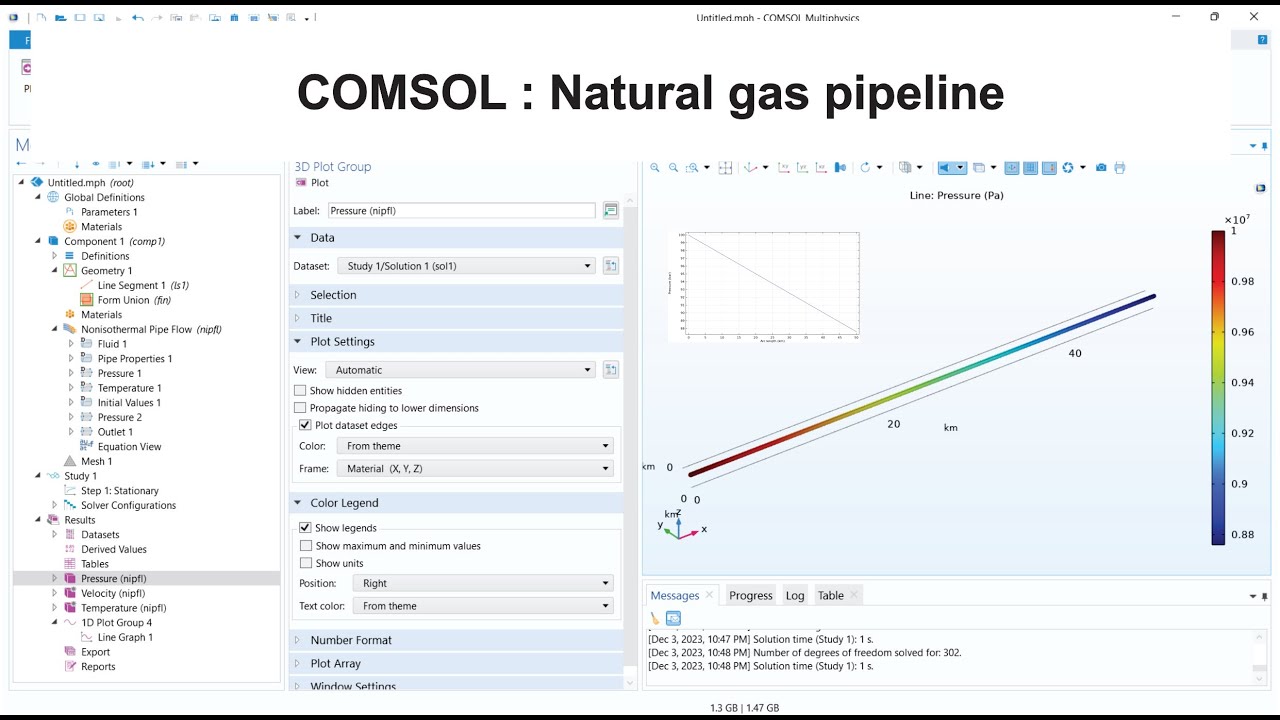Expand the Number Format section
Viewport: 1280px width, 720px height.
[x=456, y=640]
